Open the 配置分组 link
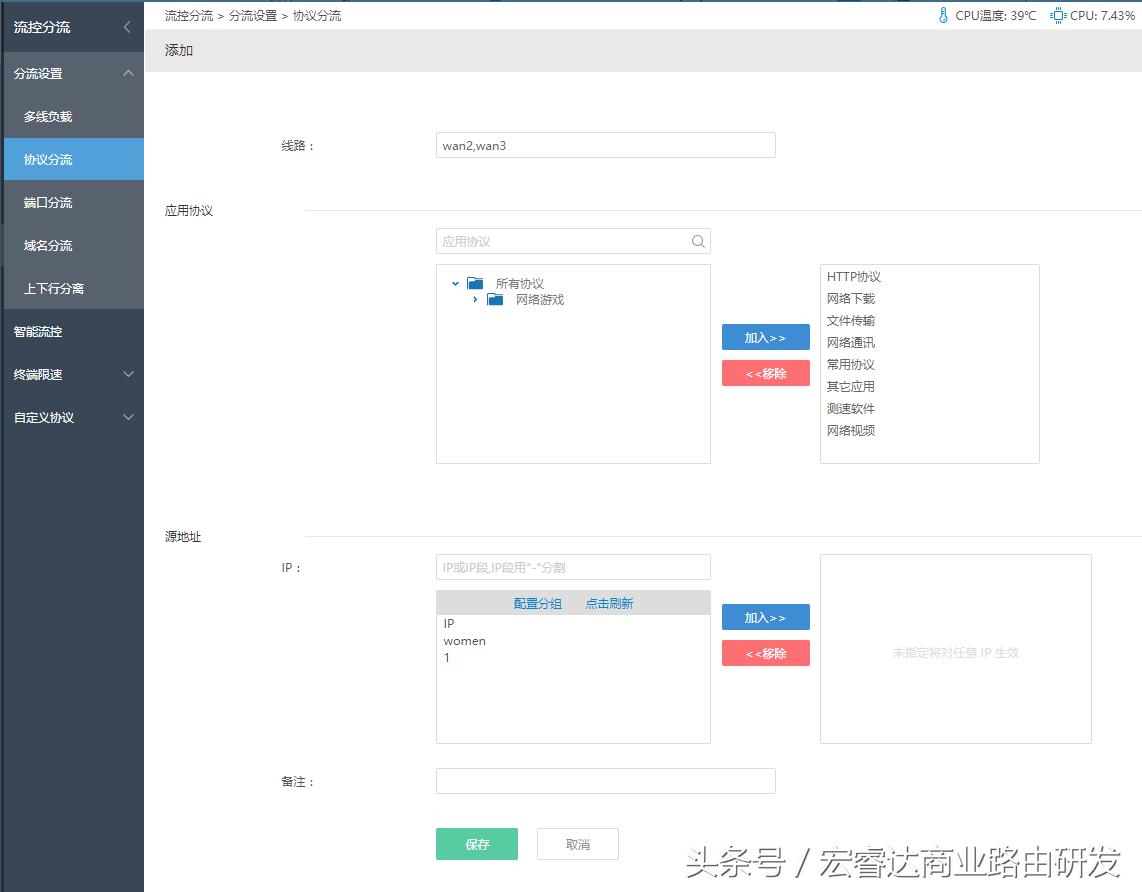The image size is (1142, 892). 537,603
